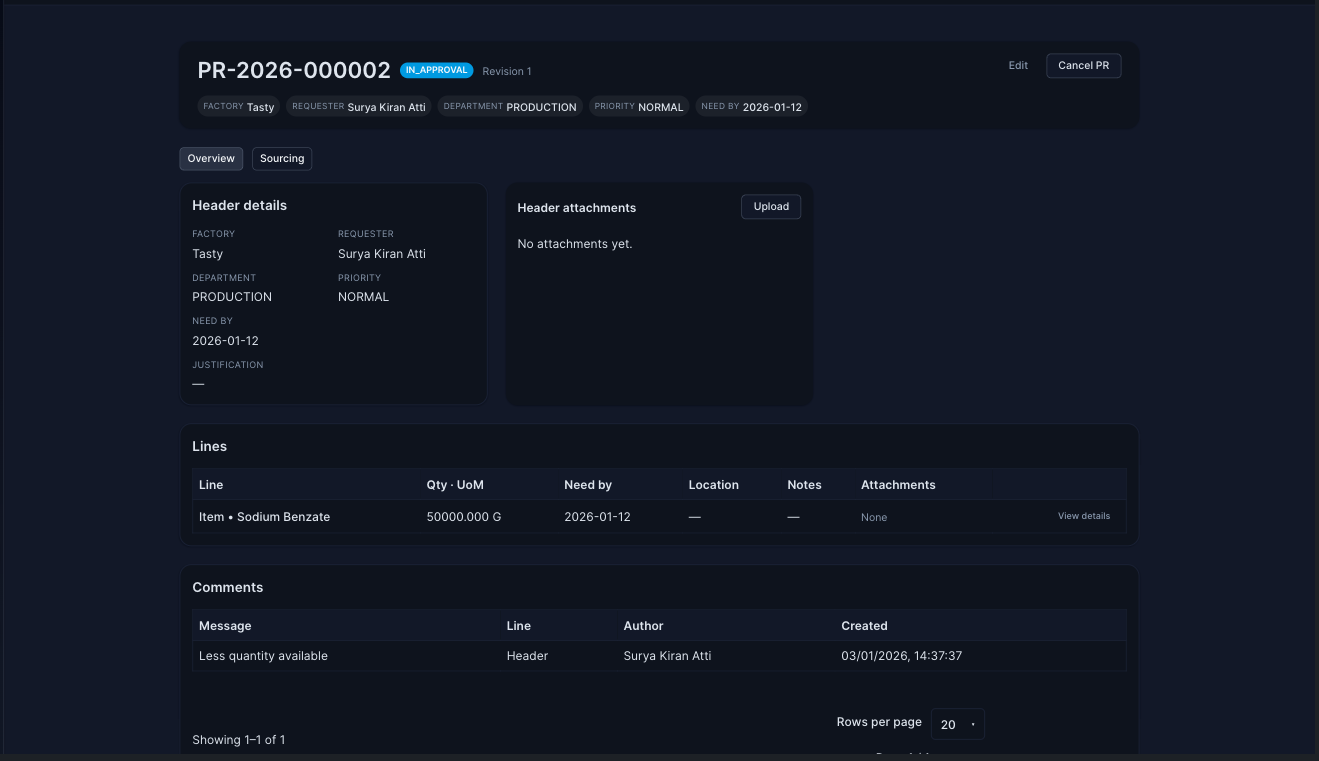
Task: Click the Qty · UoM column header
Action: coord(455,485)
